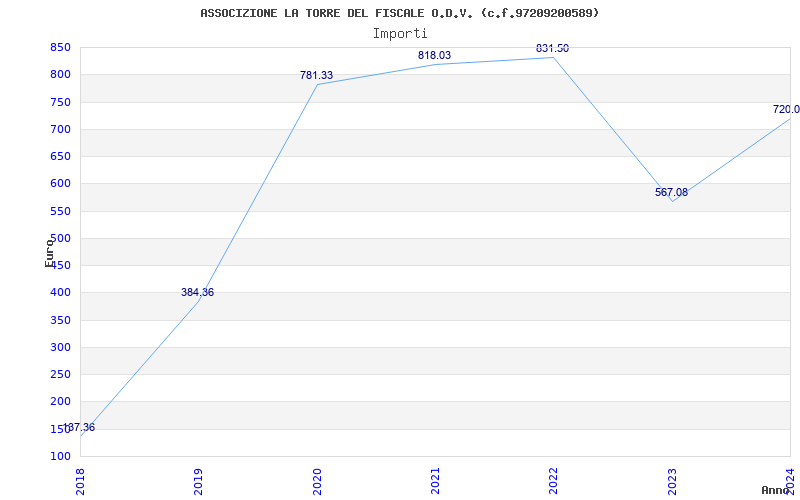Screen dimensions: 800x500
Task: Click the 2021 x-axis label
Action: click(435, 481)
